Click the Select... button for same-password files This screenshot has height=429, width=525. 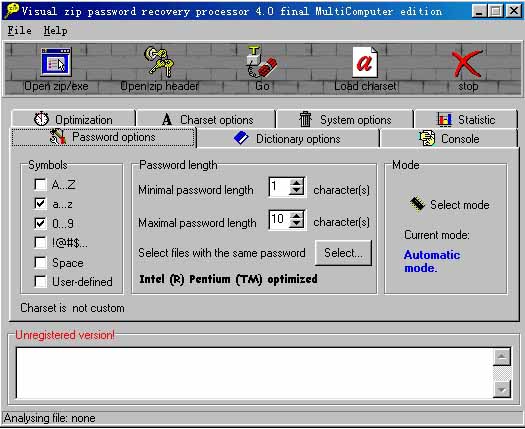click(x=343, y=253)
